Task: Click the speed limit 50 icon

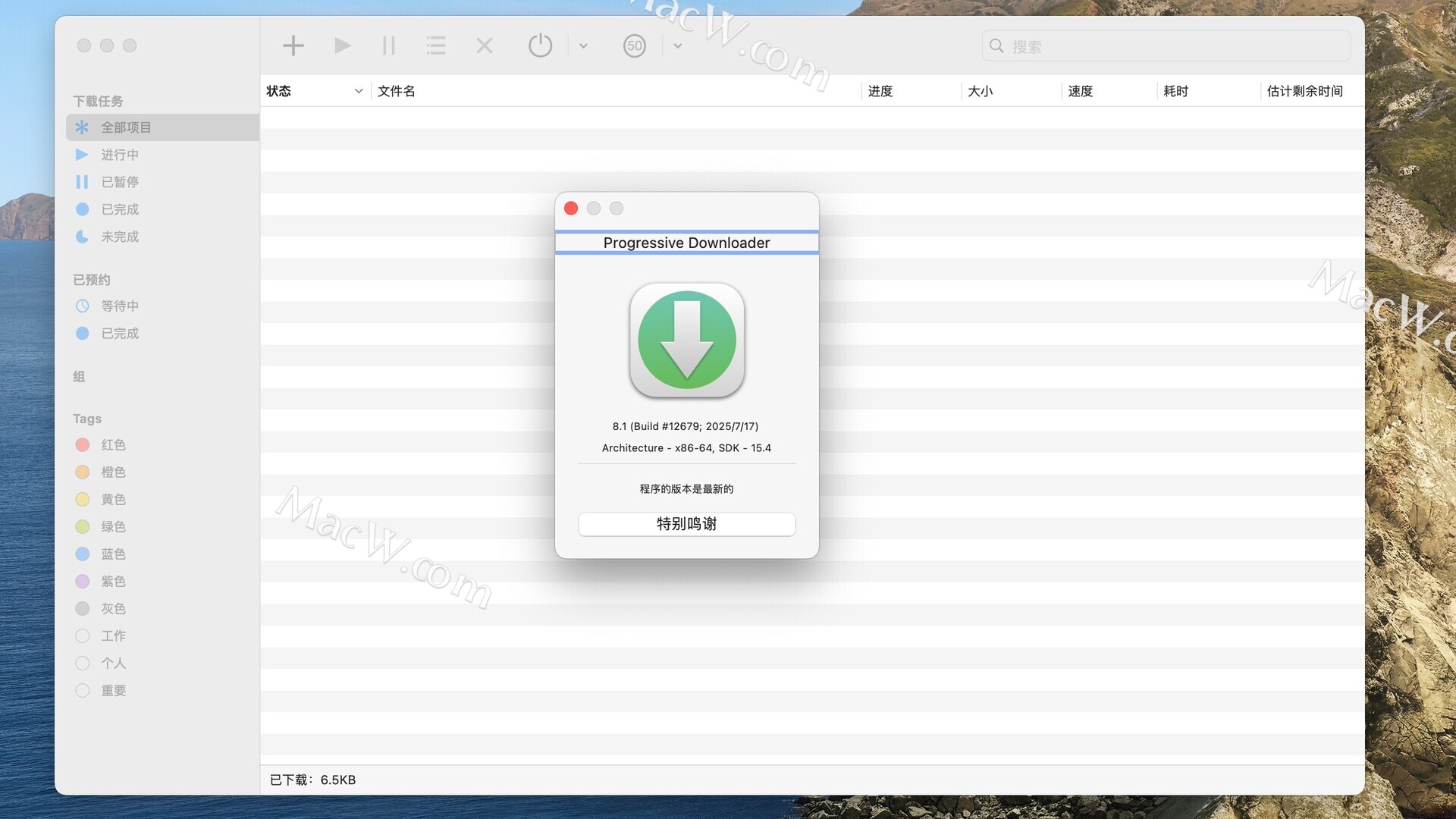Action: click(x=635, y=45)
